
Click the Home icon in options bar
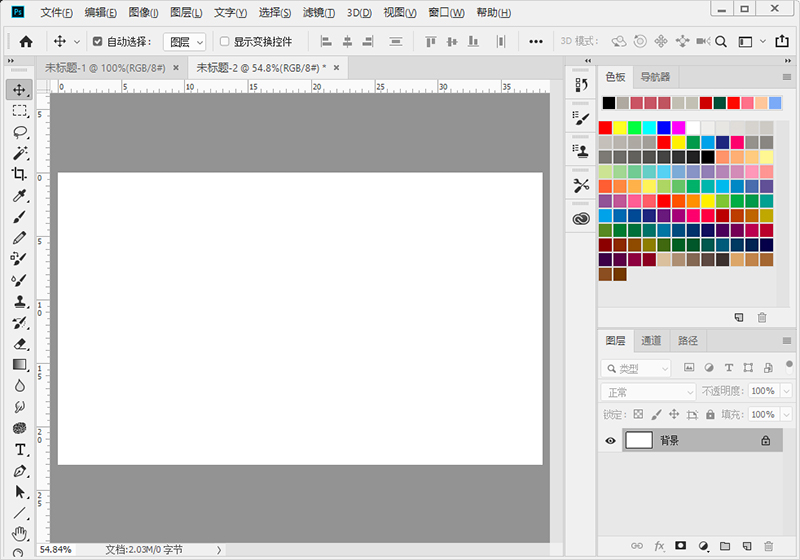[x=26, y=42]
